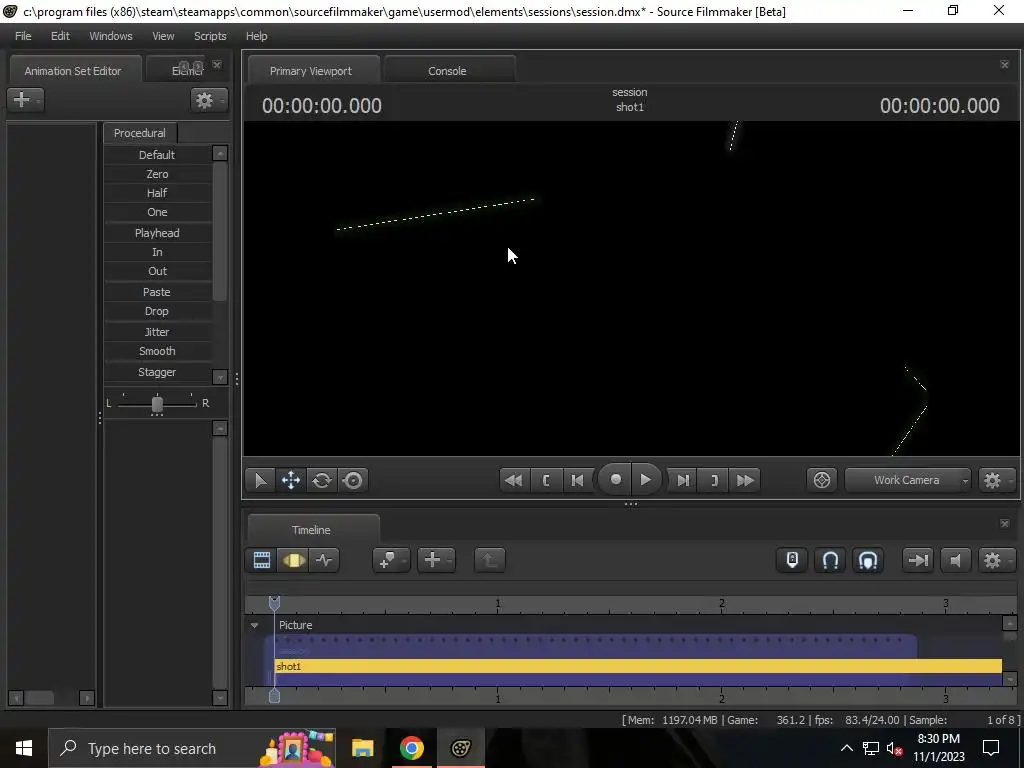Select the Procedural presets tab
The height and width of the screenshot is (768, 1024).
pyautogui.click(x=140, y=133)
